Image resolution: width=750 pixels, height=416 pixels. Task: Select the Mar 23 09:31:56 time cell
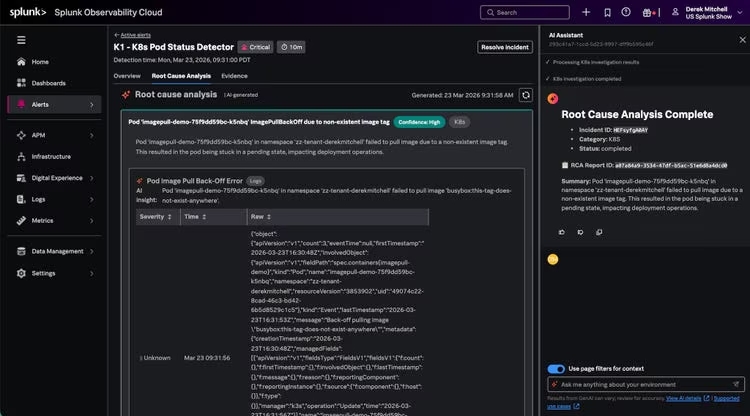207,358
